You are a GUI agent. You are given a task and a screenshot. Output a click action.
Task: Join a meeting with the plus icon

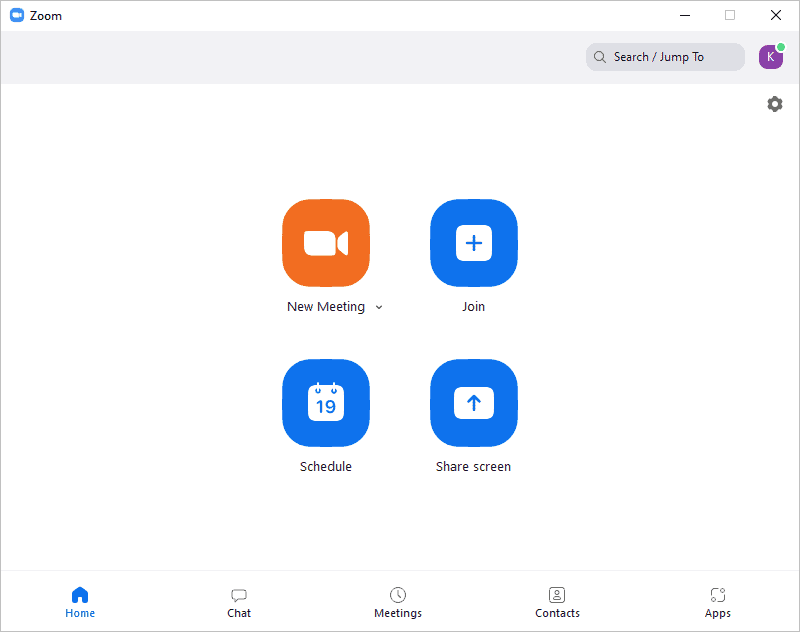473,243
